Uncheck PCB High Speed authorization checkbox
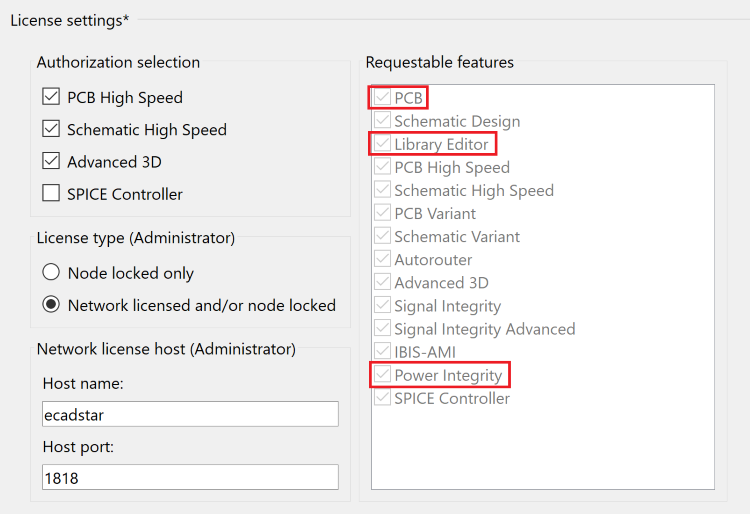The width and height of the screenshot is (750, 514). click(x=51, y=96)
